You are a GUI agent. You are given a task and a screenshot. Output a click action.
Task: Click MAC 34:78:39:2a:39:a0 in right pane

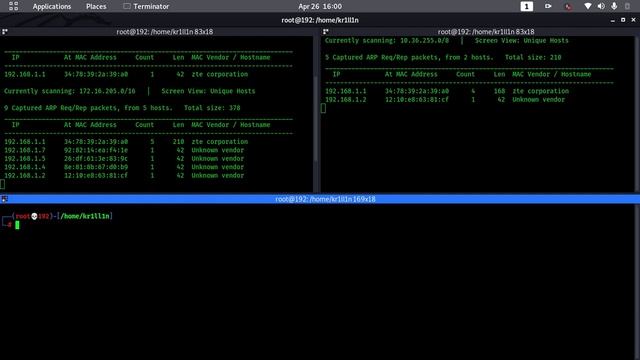pyautogui.click(x=417, y=91)
